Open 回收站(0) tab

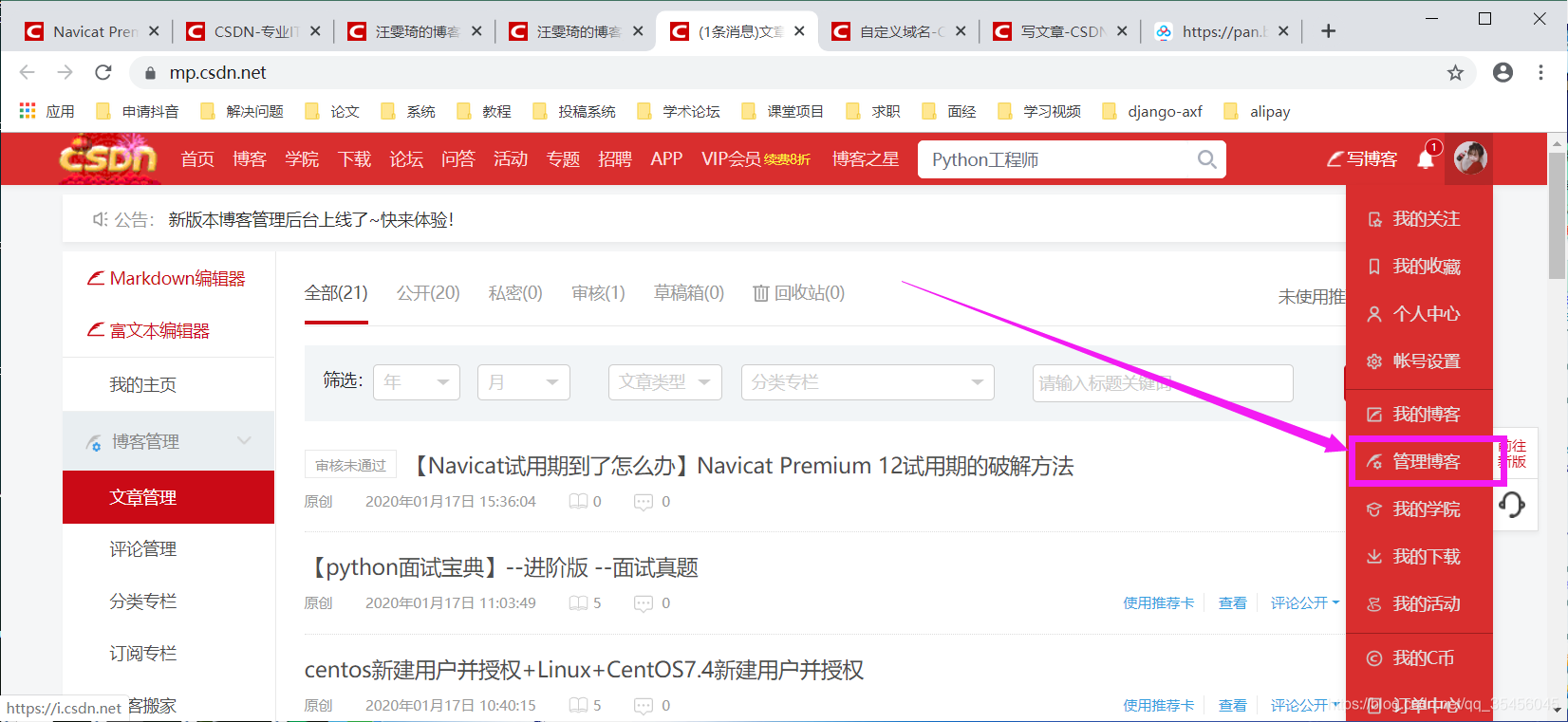798,293
